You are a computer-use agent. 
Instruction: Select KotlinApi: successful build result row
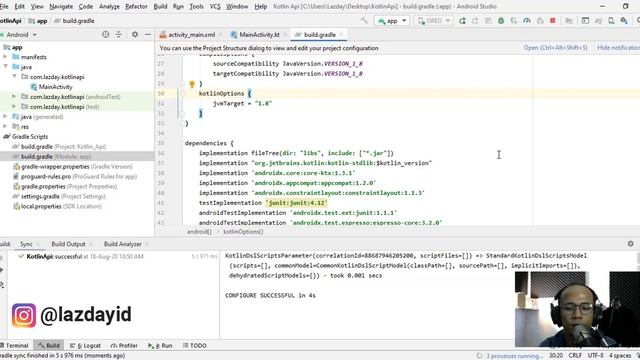(118, 256)
